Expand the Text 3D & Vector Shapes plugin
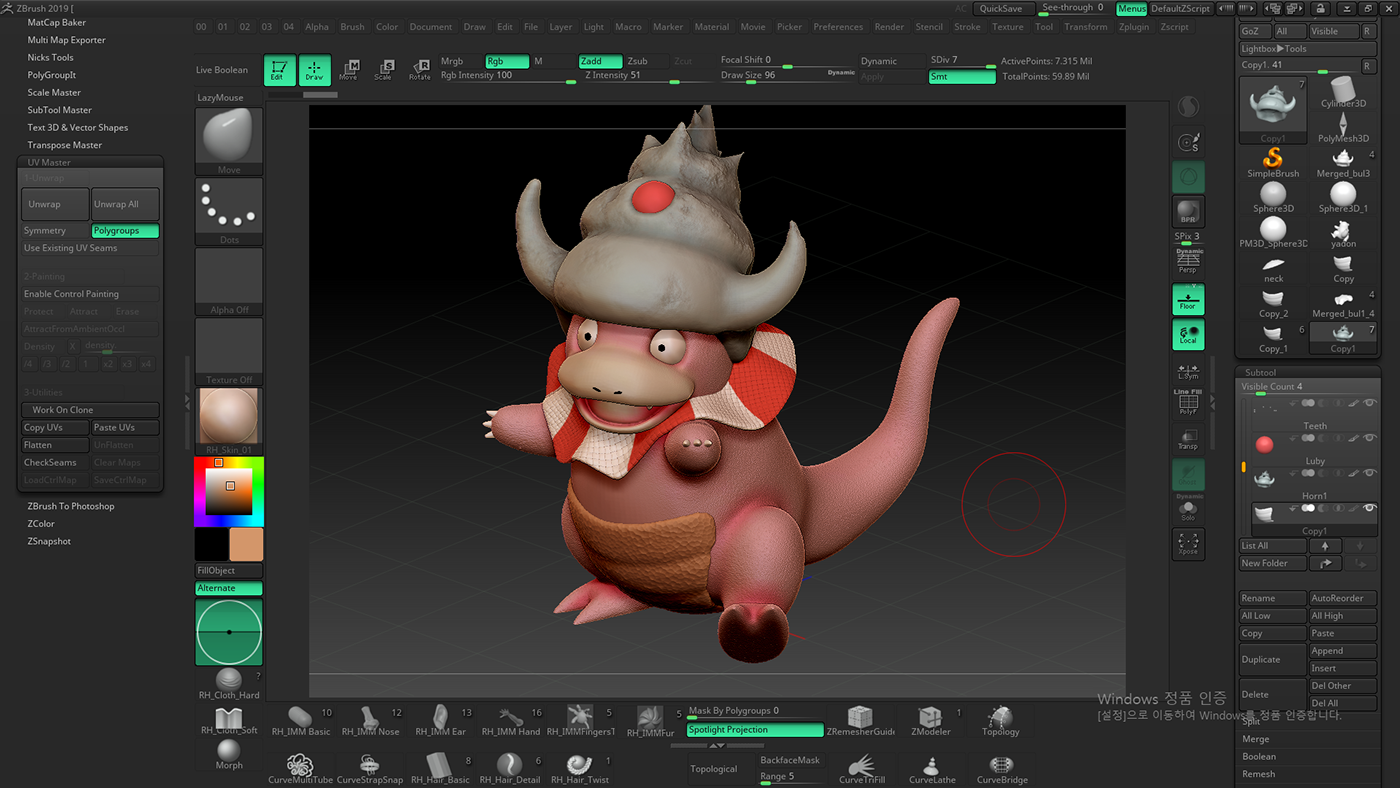Image resolution: width=1400 pixels, height=788 pixels. tap(78, 127)
